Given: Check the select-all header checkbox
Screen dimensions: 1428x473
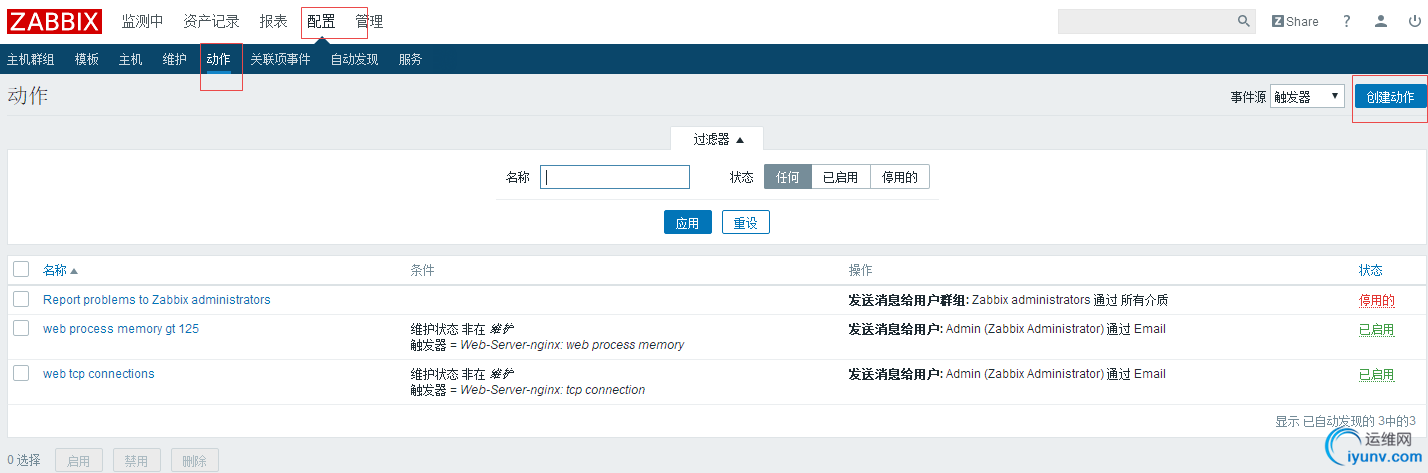Looking at the screenshot, I should coord(21,269).
